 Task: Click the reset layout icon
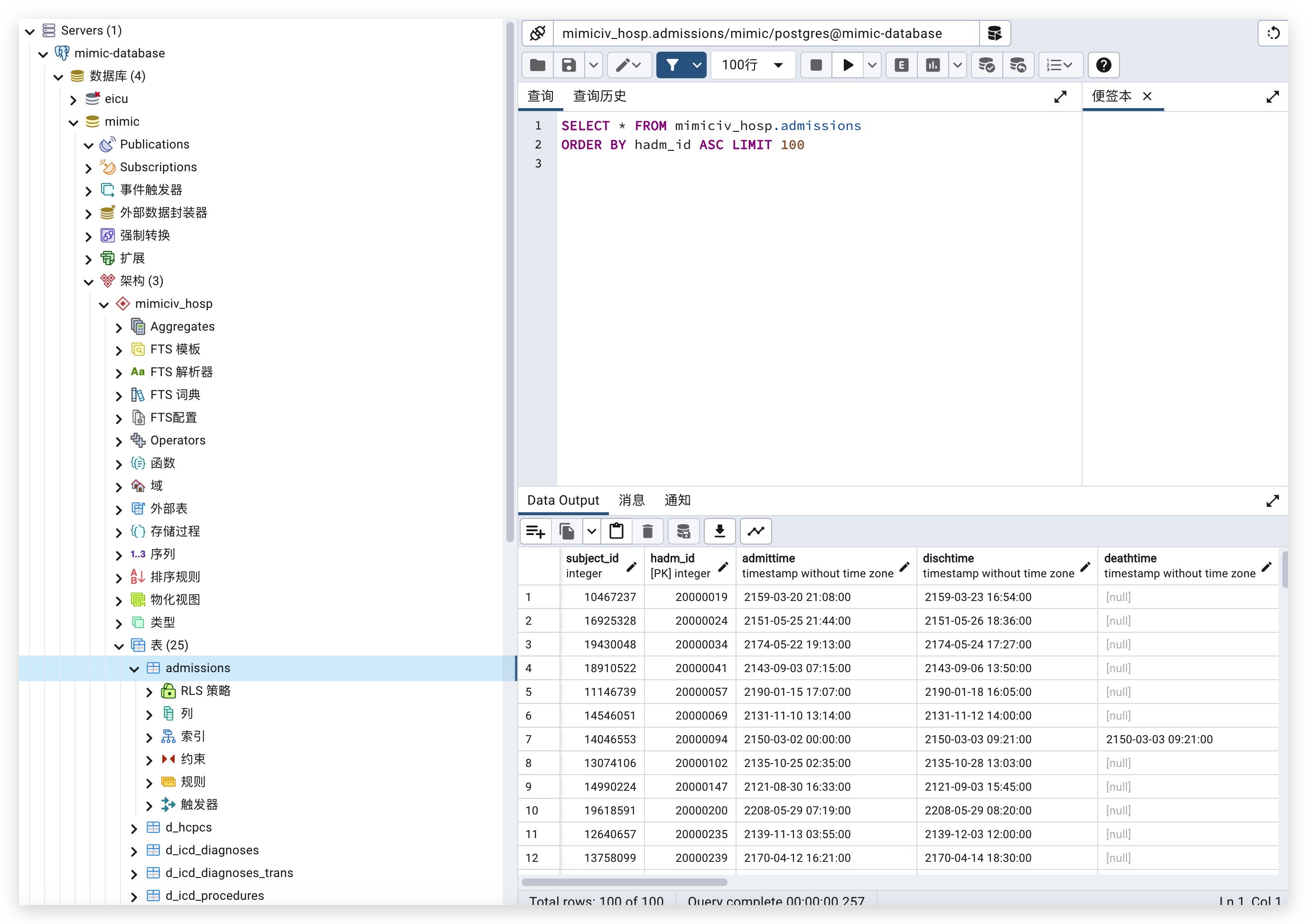tap(1273, 34)
